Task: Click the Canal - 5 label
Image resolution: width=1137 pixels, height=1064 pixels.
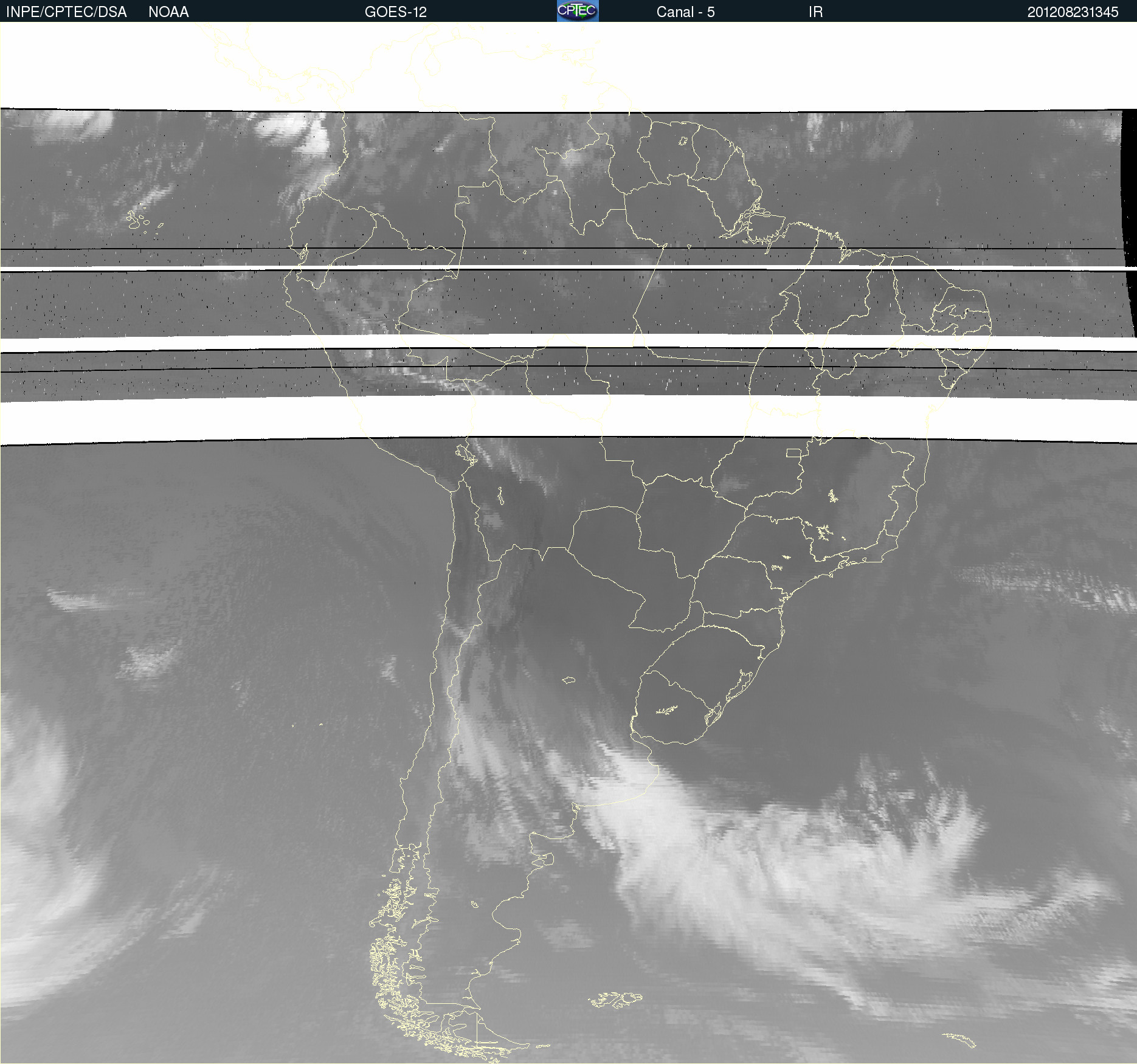Action: click(x=685, y=12)
